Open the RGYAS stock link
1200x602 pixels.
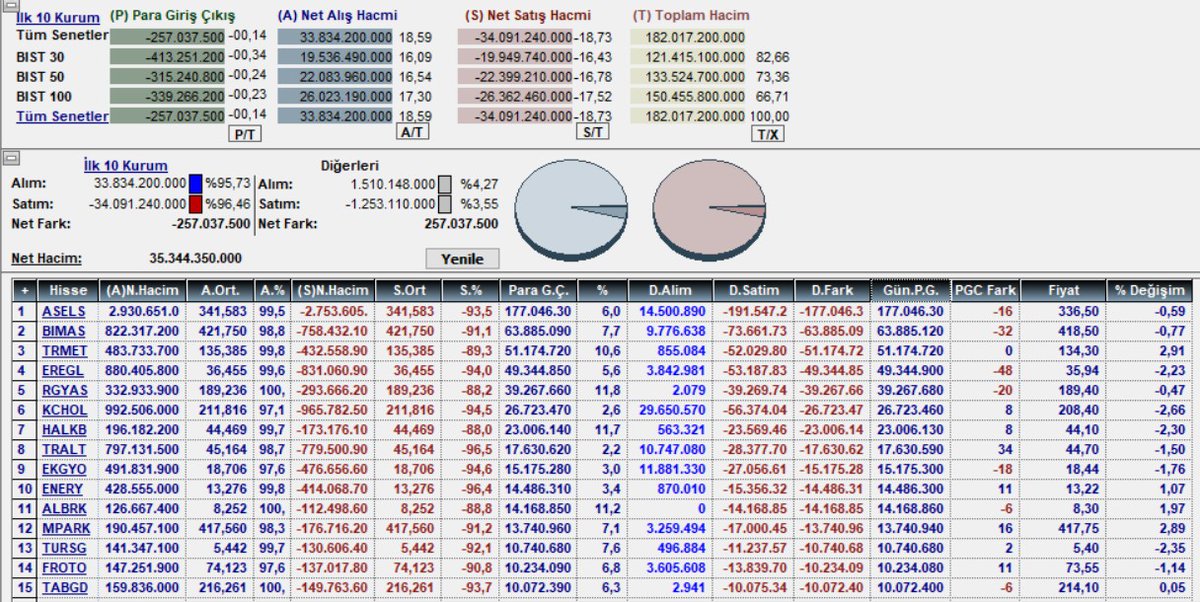pos(64,389)
